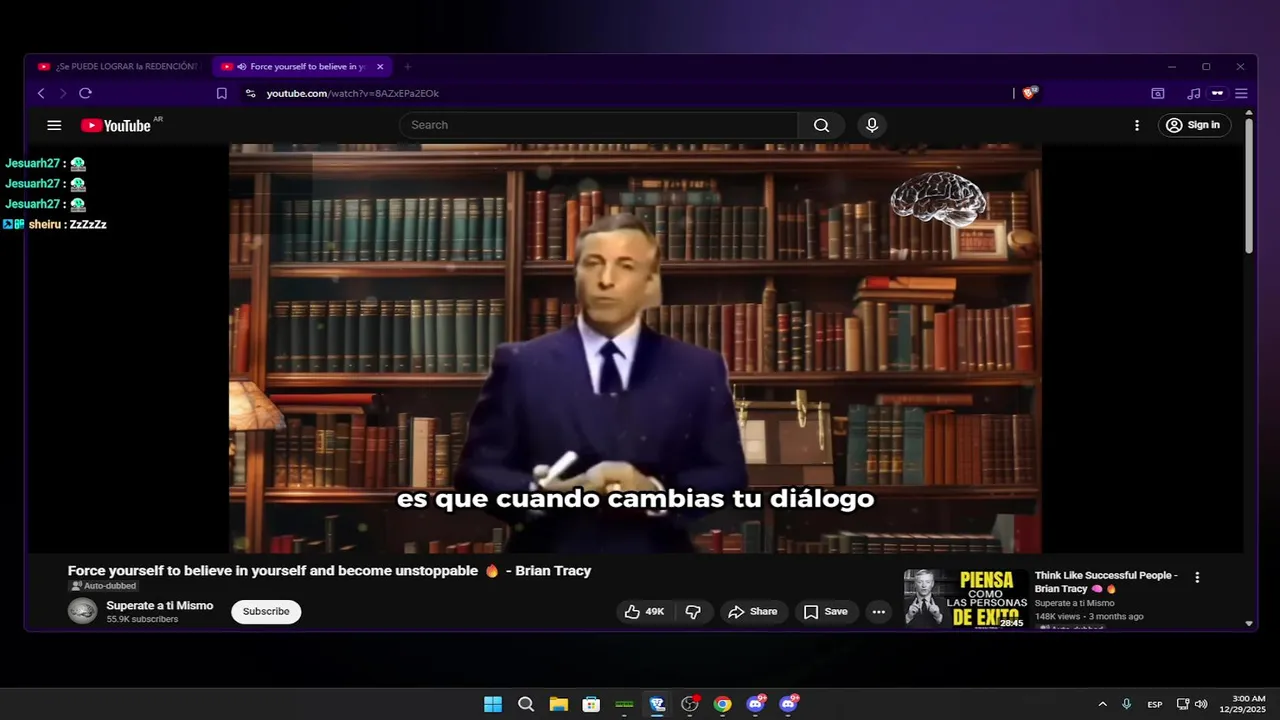Like the video with 49K button

[x=644, y=611]
